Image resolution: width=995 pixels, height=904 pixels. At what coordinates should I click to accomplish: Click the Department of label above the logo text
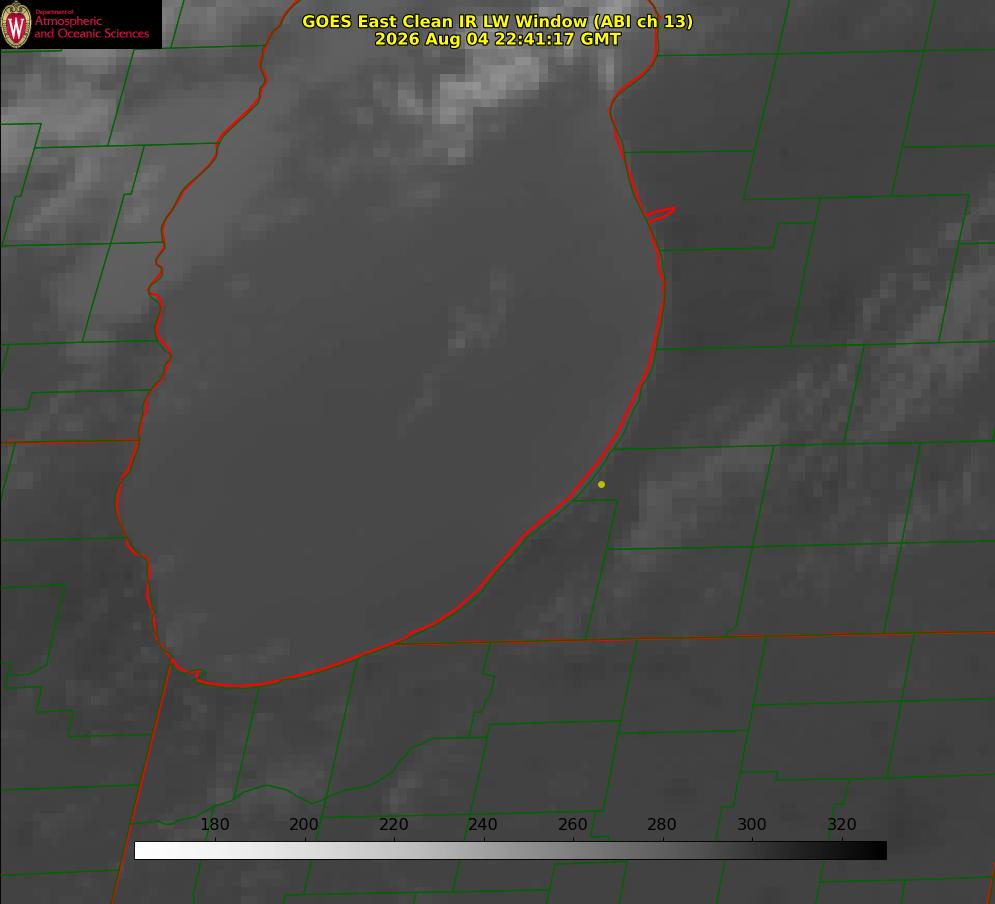pos(54,12)
